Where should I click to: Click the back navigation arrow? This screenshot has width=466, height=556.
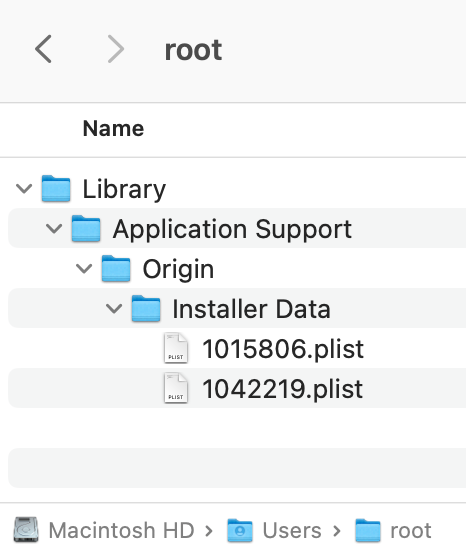[43, 49]
